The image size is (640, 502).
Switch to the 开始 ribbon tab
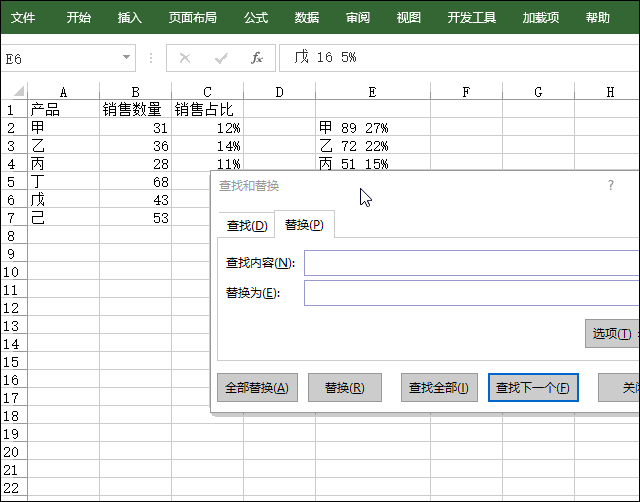(79, 18)
